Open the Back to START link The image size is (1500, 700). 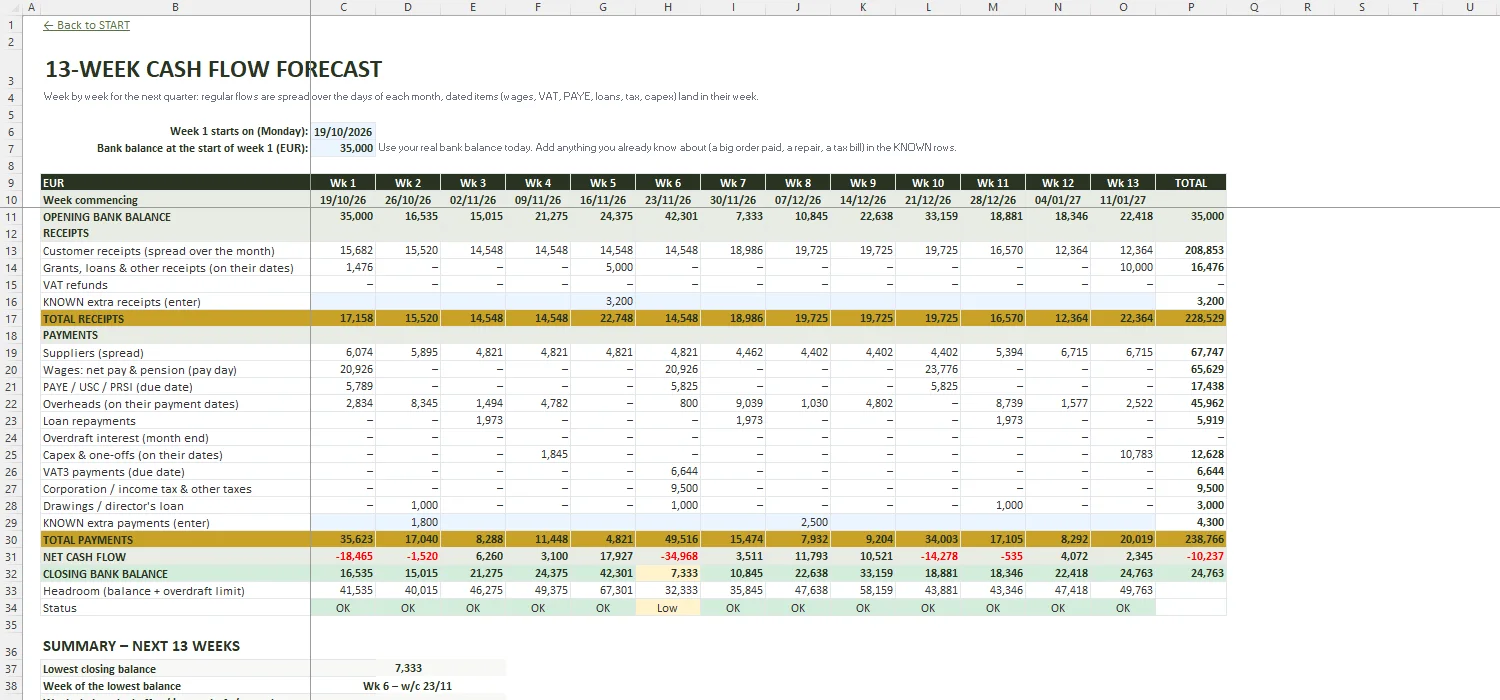pos(86,25)
